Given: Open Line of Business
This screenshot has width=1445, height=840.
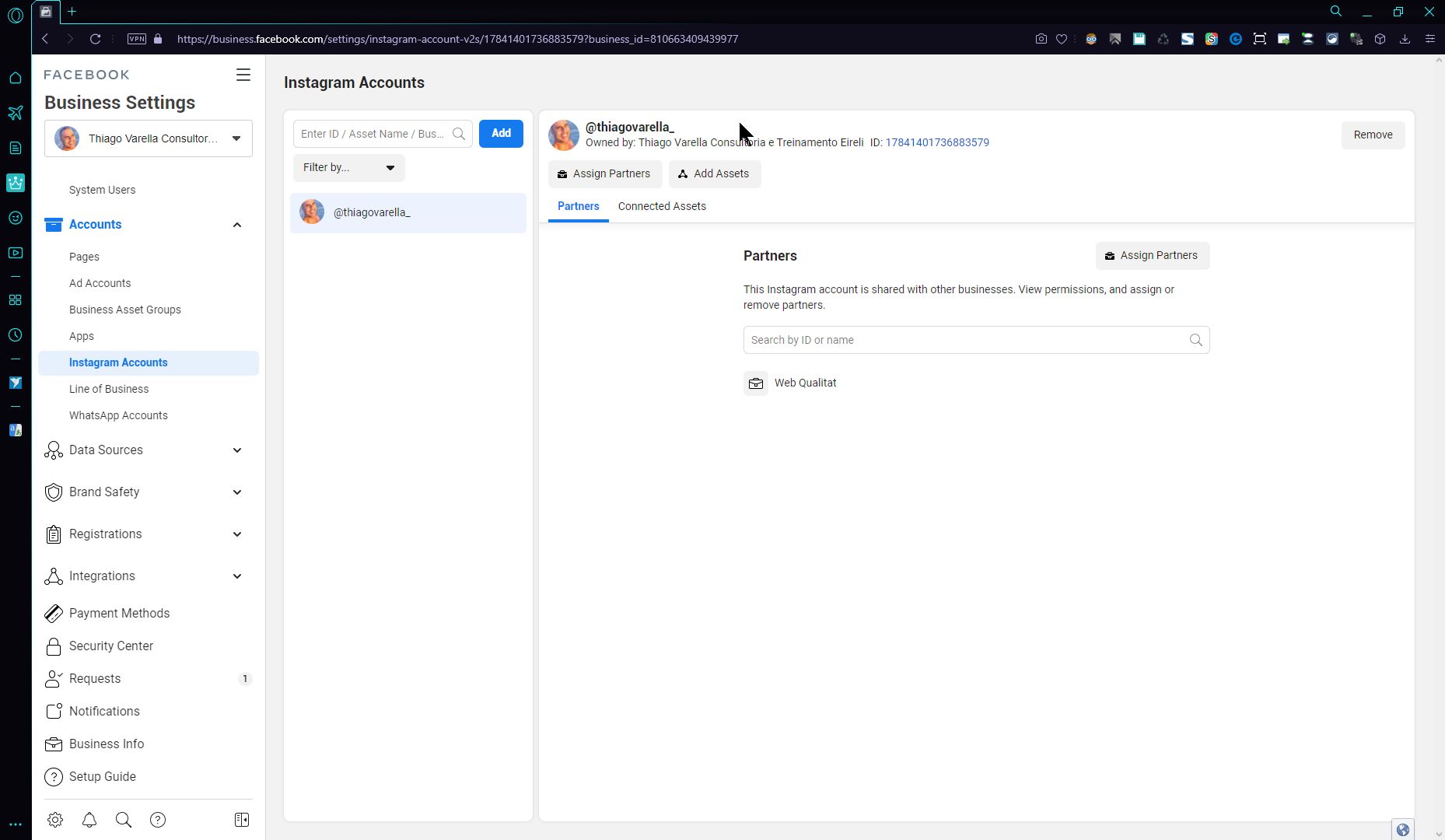Looking at the screenshot, I should pos(109,390).
